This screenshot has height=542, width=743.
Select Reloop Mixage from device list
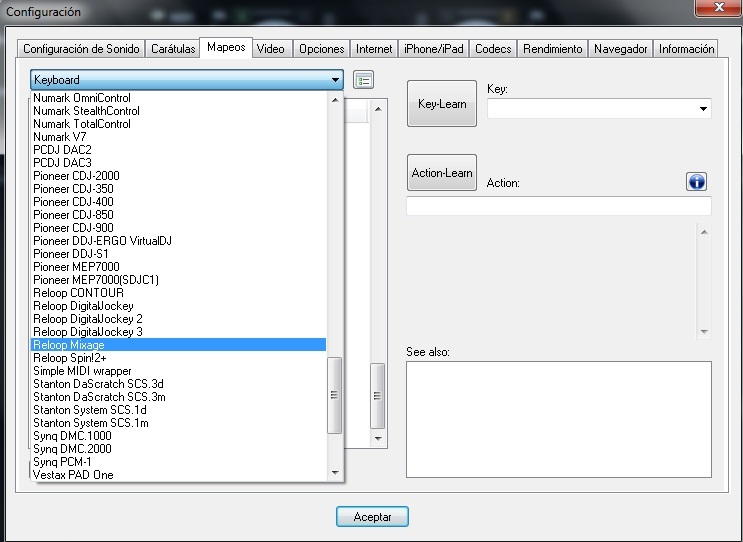pyautogui.click(x=178, y=345)
